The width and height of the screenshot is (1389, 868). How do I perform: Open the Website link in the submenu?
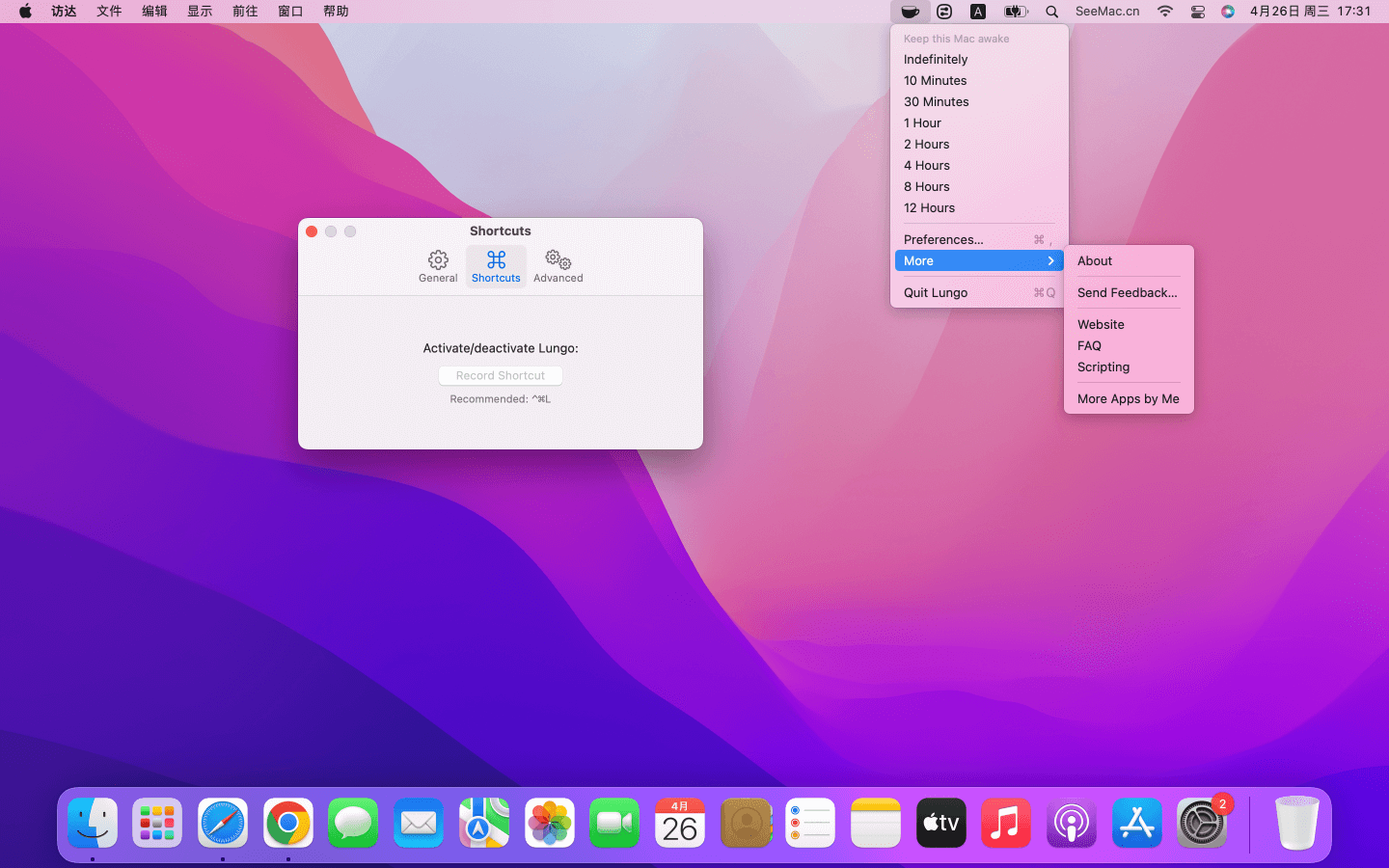pyautogui.click(x=1101, y=324)
